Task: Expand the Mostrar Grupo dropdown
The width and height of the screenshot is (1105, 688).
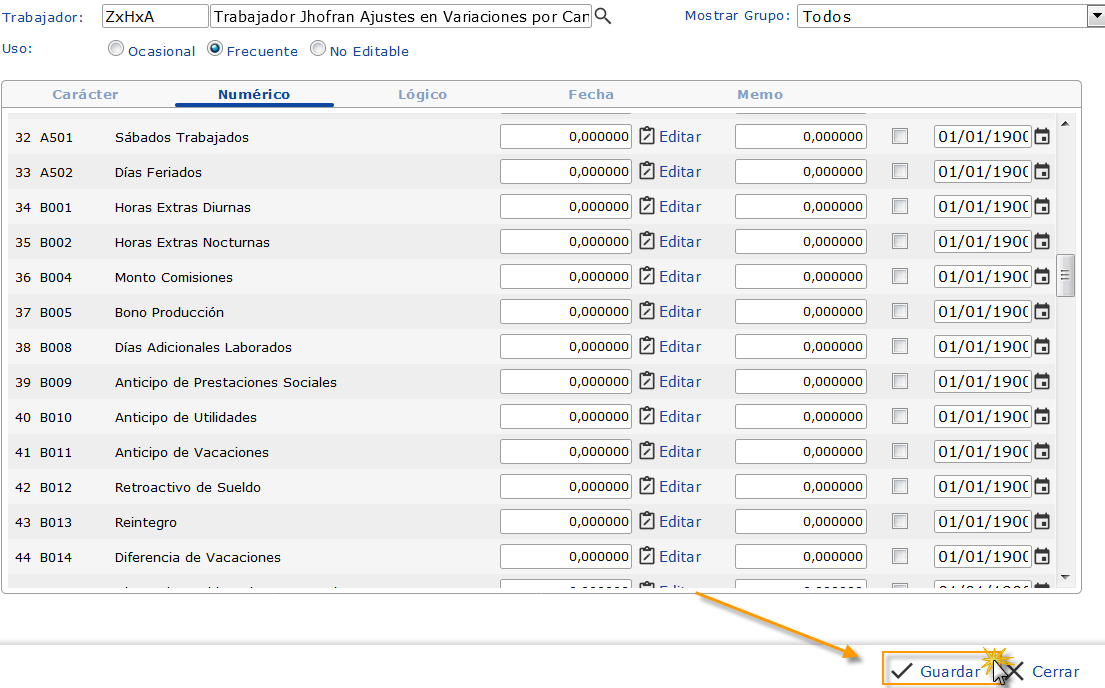Action: click(x=1095, y=16)
